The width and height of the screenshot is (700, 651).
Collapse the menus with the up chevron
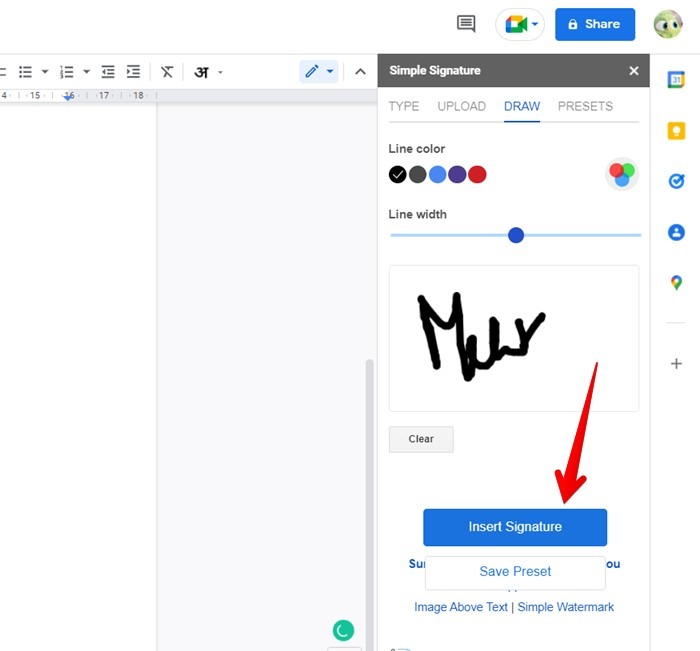click(x=360, y=72)
